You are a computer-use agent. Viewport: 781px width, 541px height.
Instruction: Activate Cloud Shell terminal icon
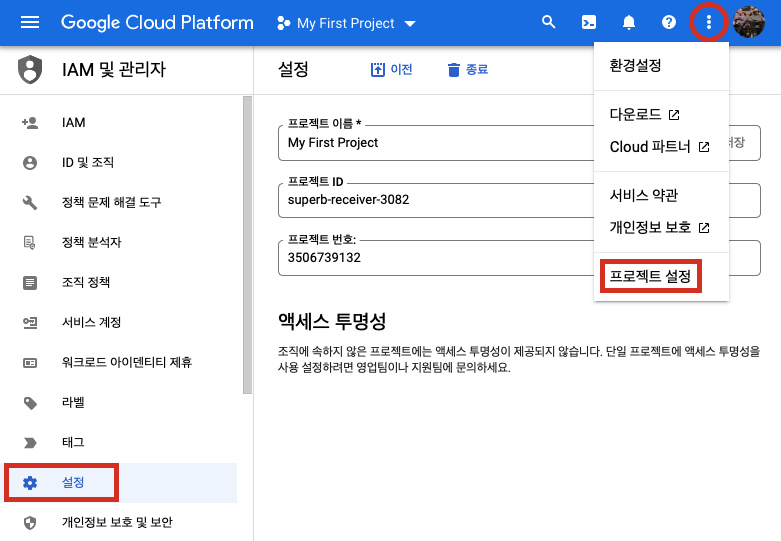(589, 22)
